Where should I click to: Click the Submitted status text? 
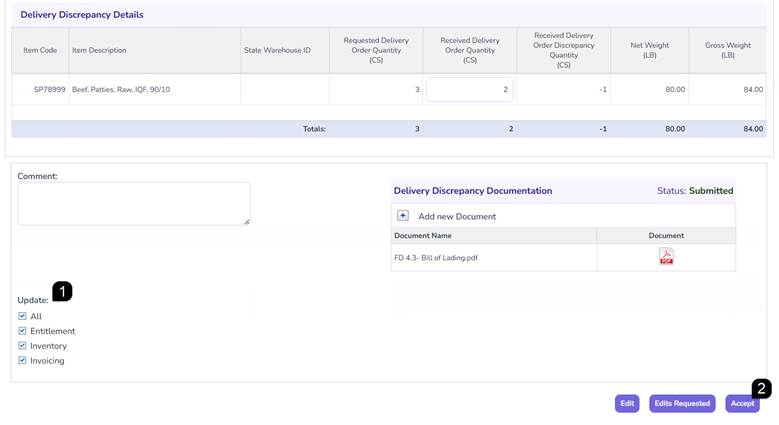711,191
